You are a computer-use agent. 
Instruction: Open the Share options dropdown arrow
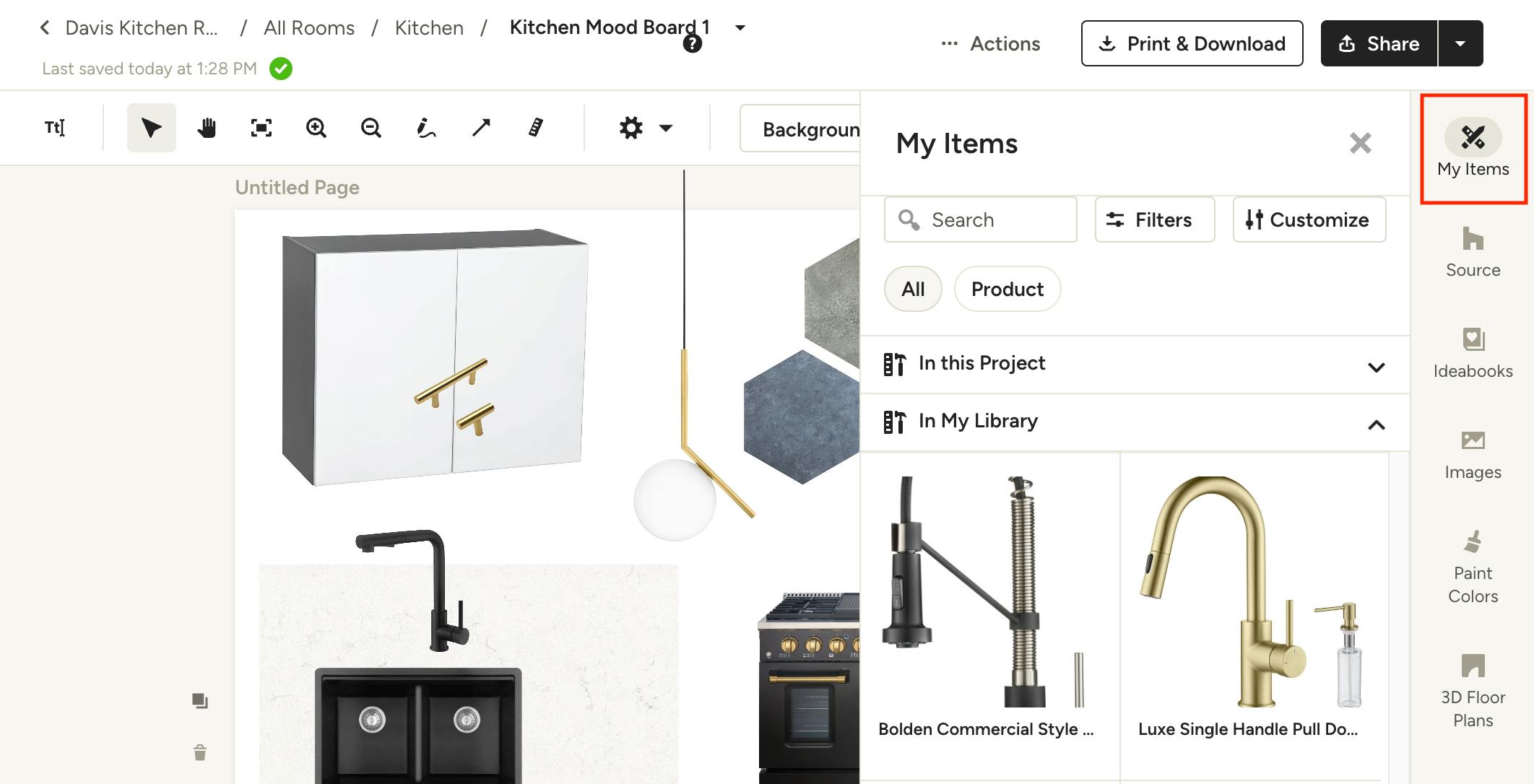pos(1460,43)
